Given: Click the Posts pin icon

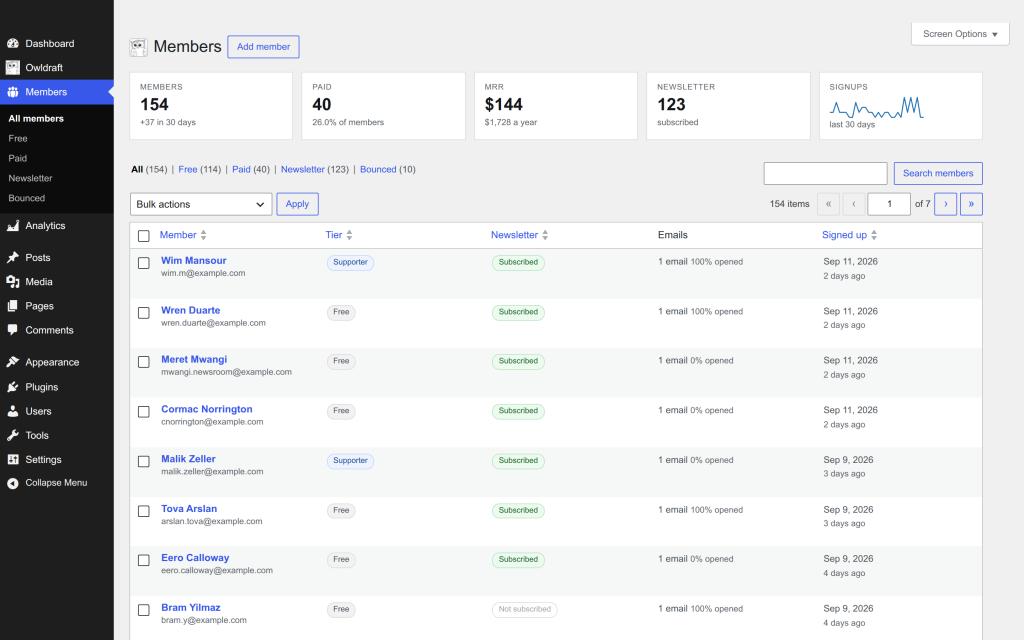Looking at the screenshot, I should (12, 257).
